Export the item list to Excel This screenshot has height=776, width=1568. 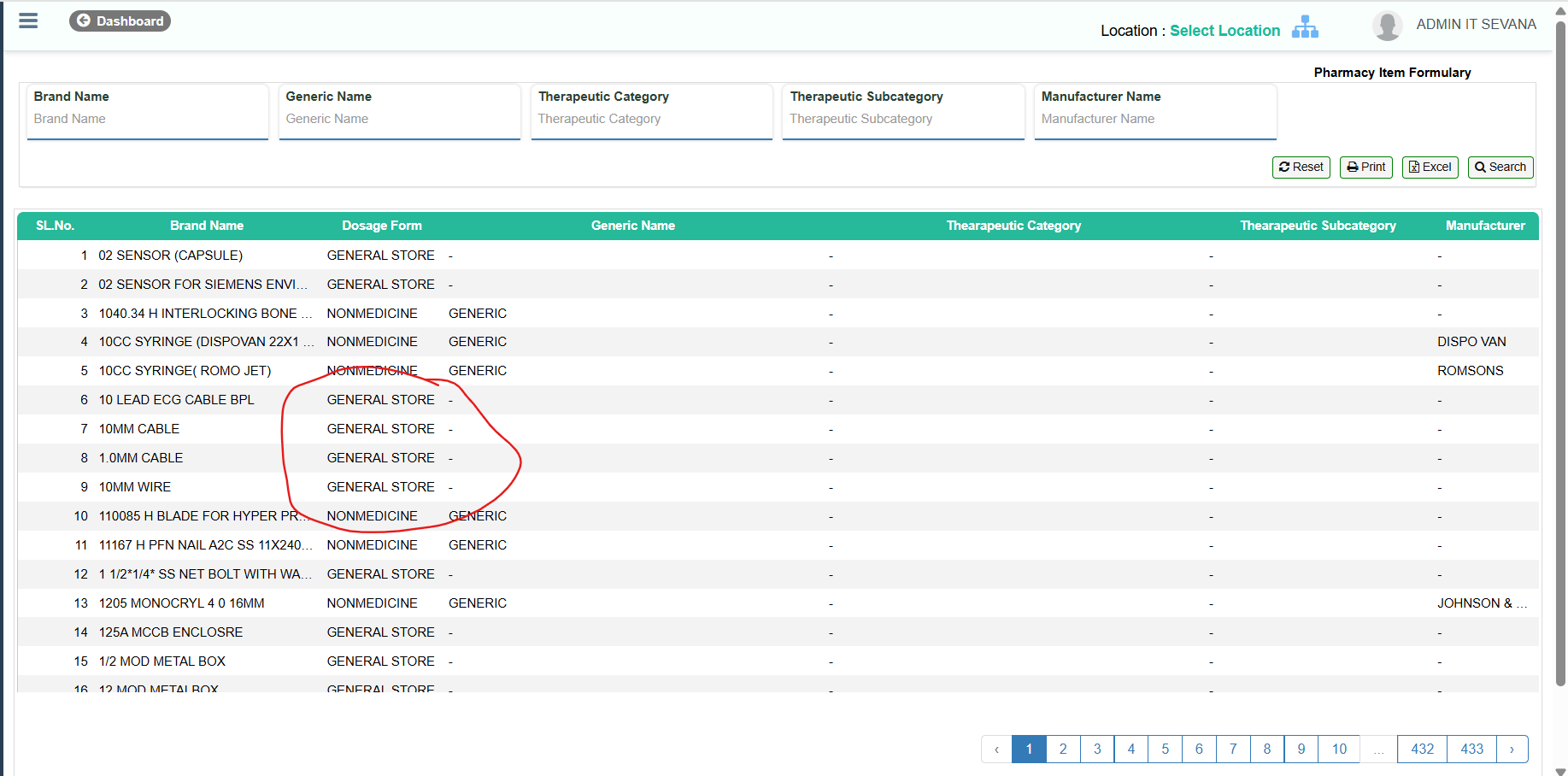(1430, 168)
